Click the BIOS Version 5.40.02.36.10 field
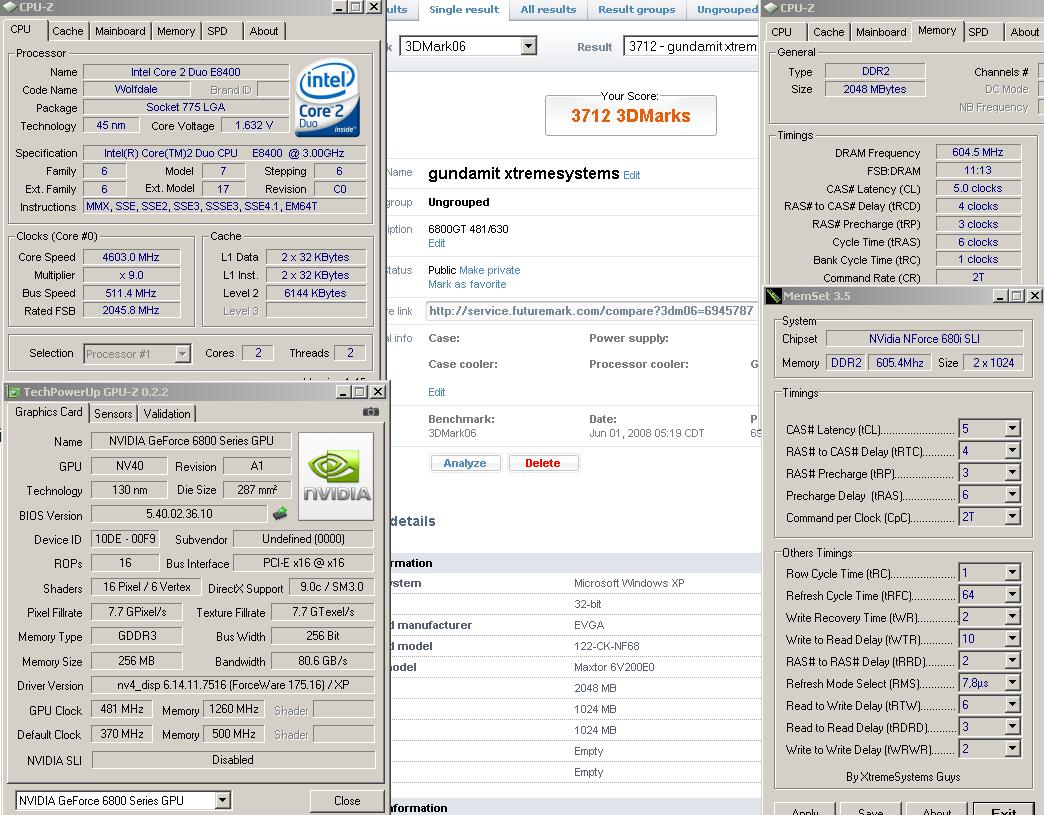 (x=179, y=513)
